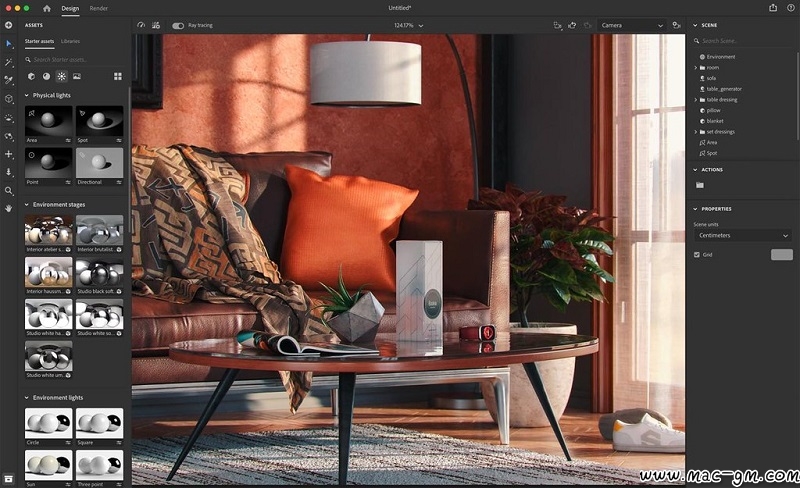Open settings icon on Area light thumbnail
The height and width of the screenshot is (488, 800).
(68, 140)
